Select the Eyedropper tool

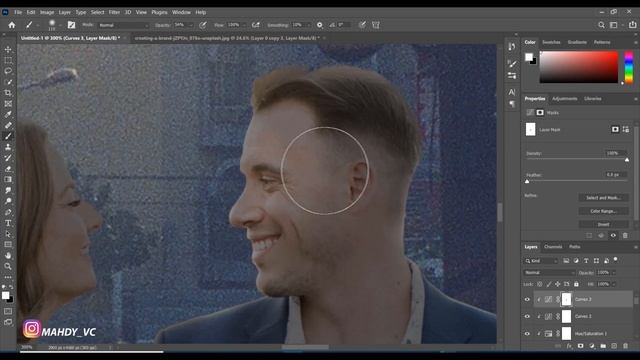[8, 114]
